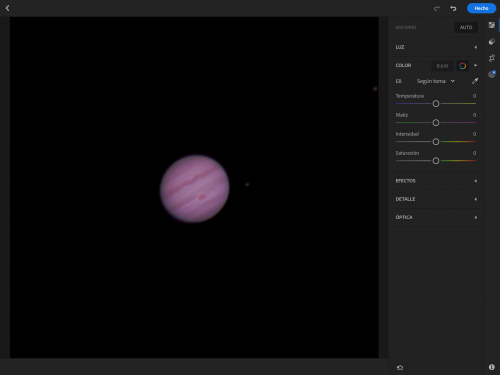Go back using the top-left arrow

point(7,8)
